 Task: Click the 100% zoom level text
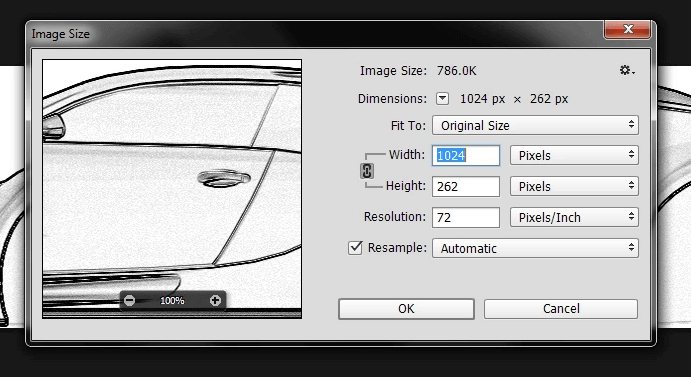(172, 301)
